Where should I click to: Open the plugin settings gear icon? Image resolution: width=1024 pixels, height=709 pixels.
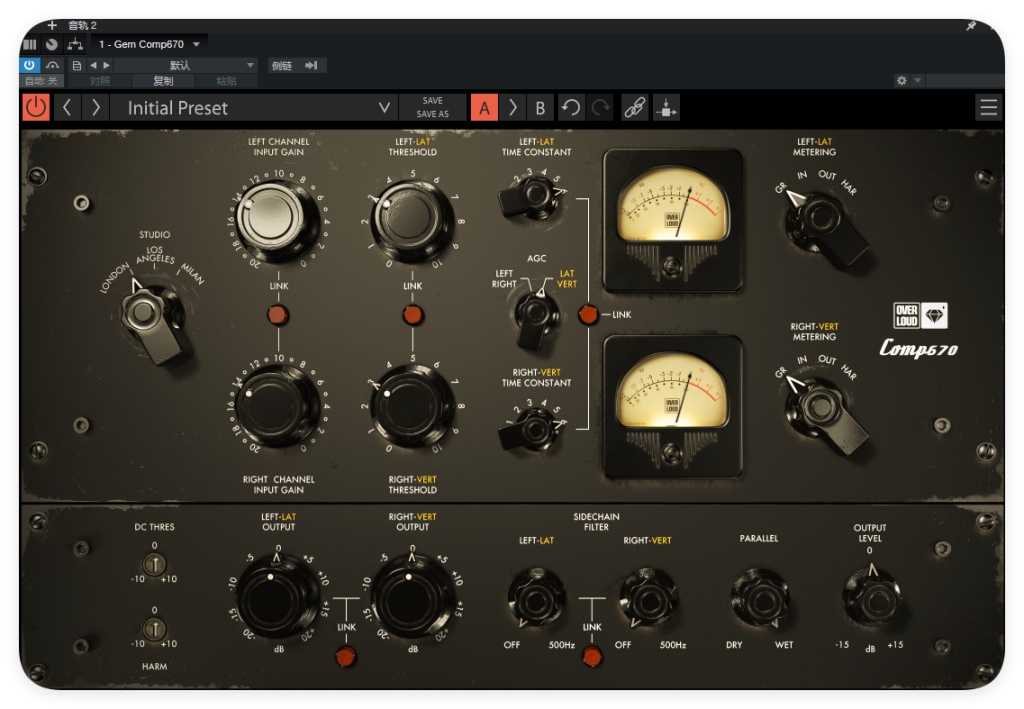tap(902, 80)
